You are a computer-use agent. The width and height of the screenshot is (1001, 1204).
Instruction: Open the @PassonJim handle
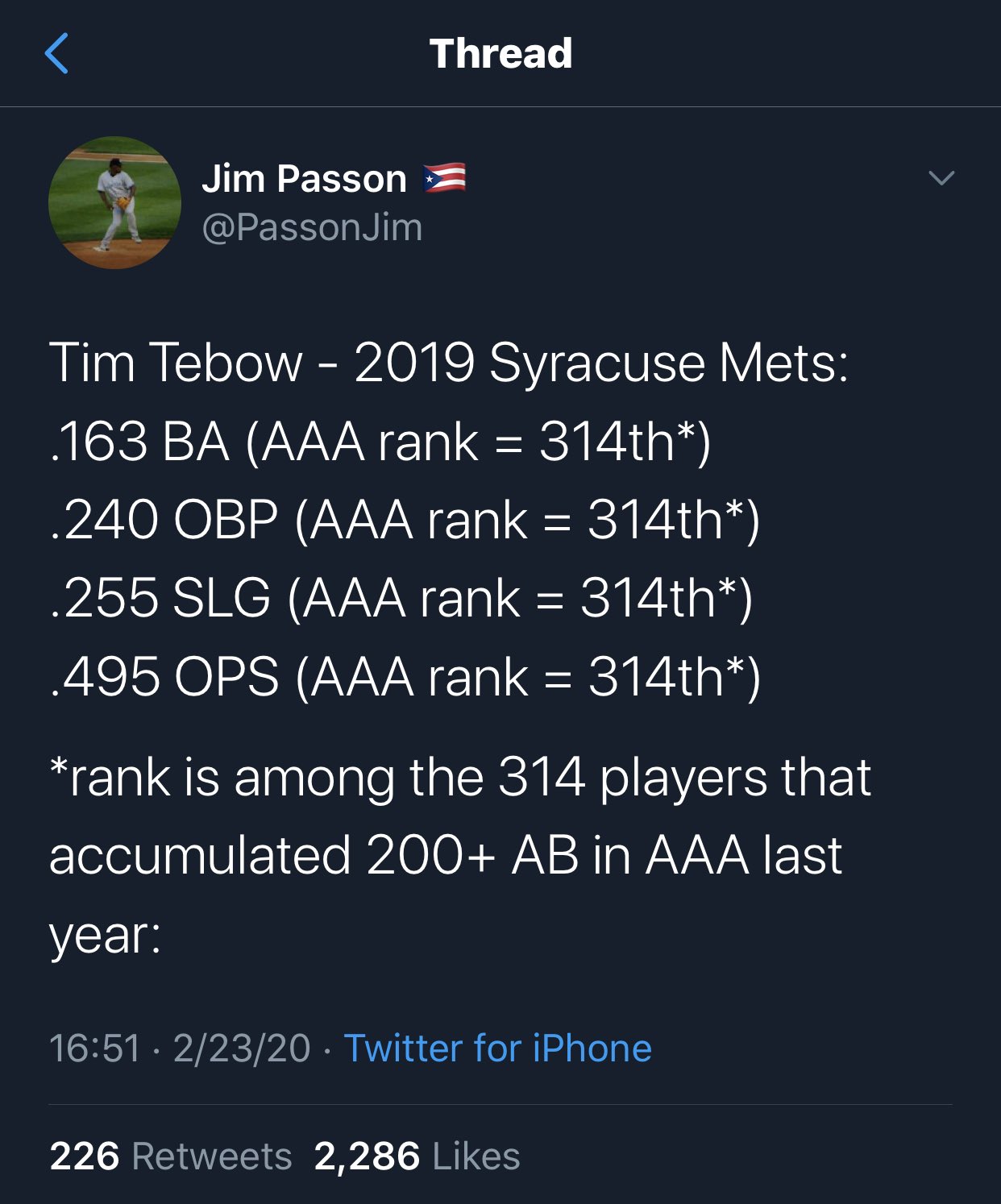(312, 227)
